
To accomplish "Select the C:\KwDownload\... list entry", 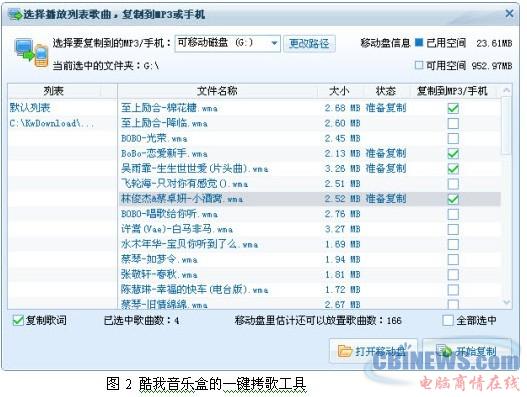I will click(x=51, y=123).
